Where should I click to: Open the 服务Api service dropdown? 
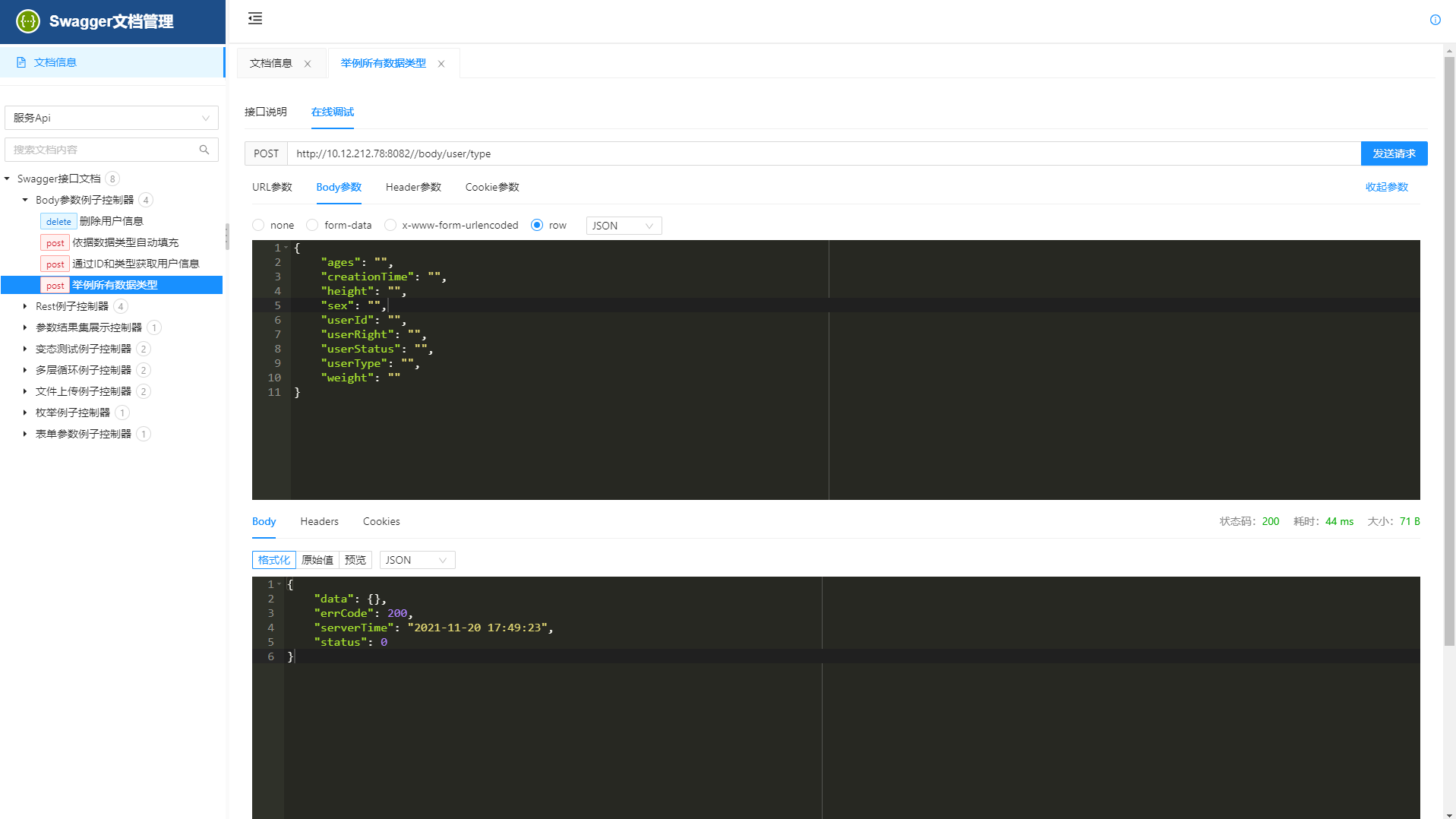112,118
